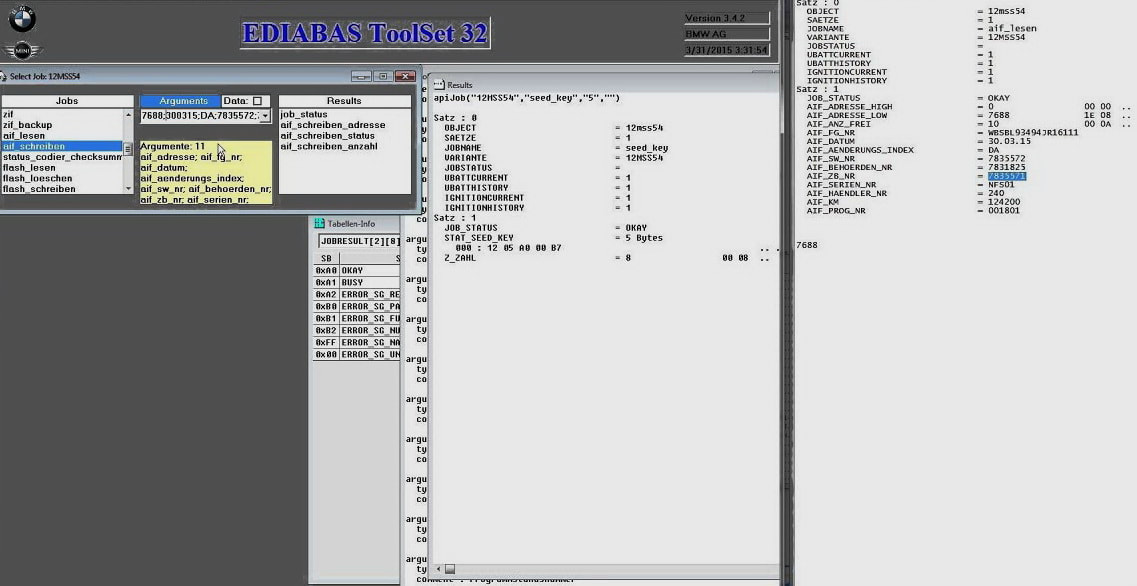Click the Jobs list scroll down arrow
The image size is (1137, 586).
coord(128,189)
